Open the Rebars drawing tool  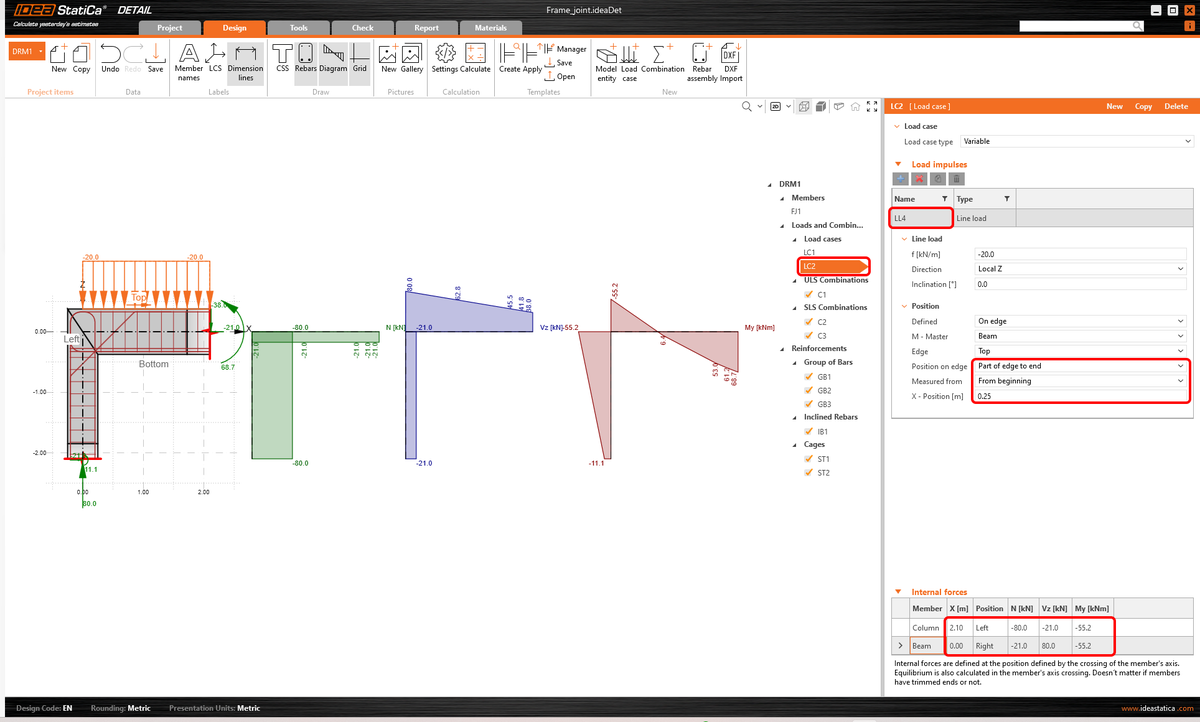click(x=305, y=57)
